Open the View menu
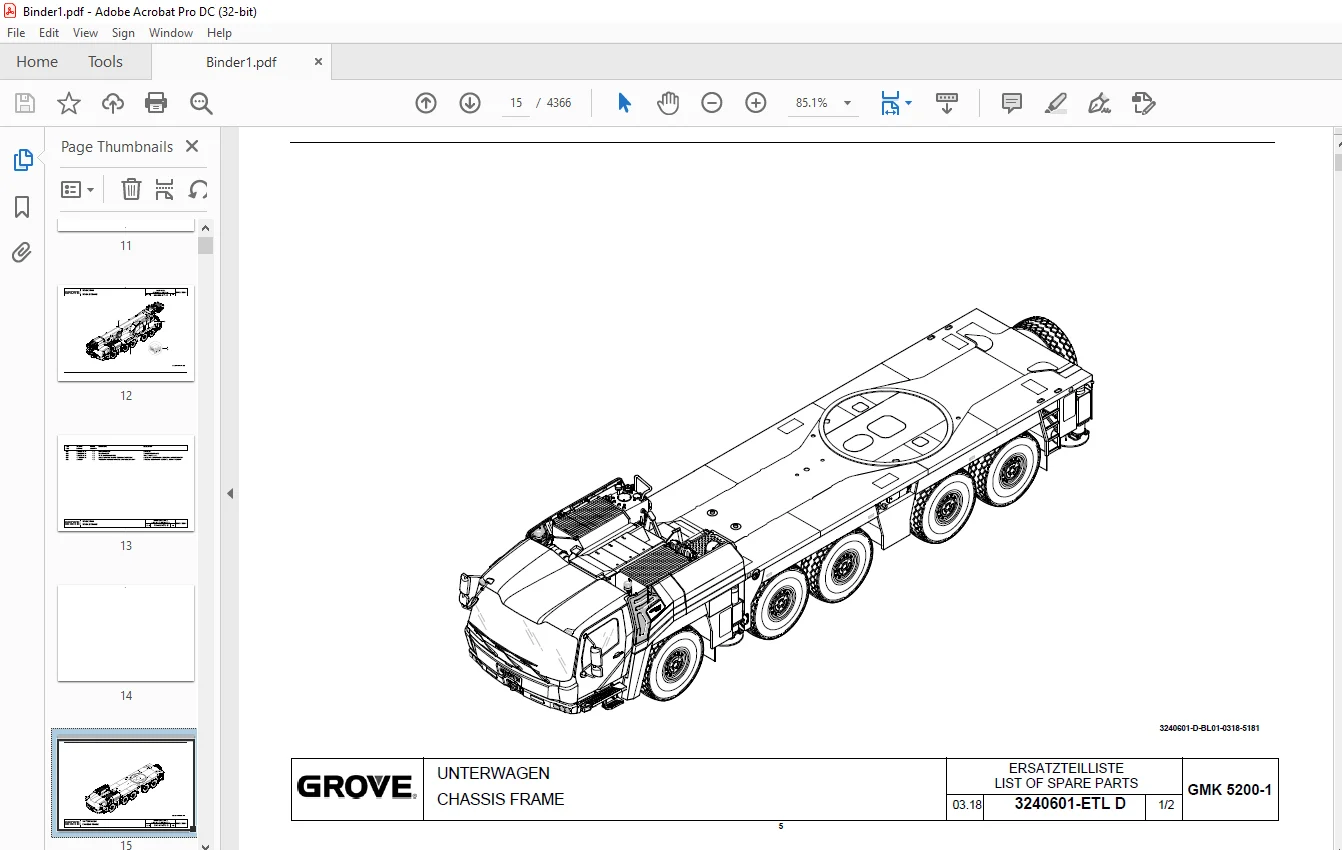Image resolution: width=1342 pixels, height=850 pixels. coord(85,33)
